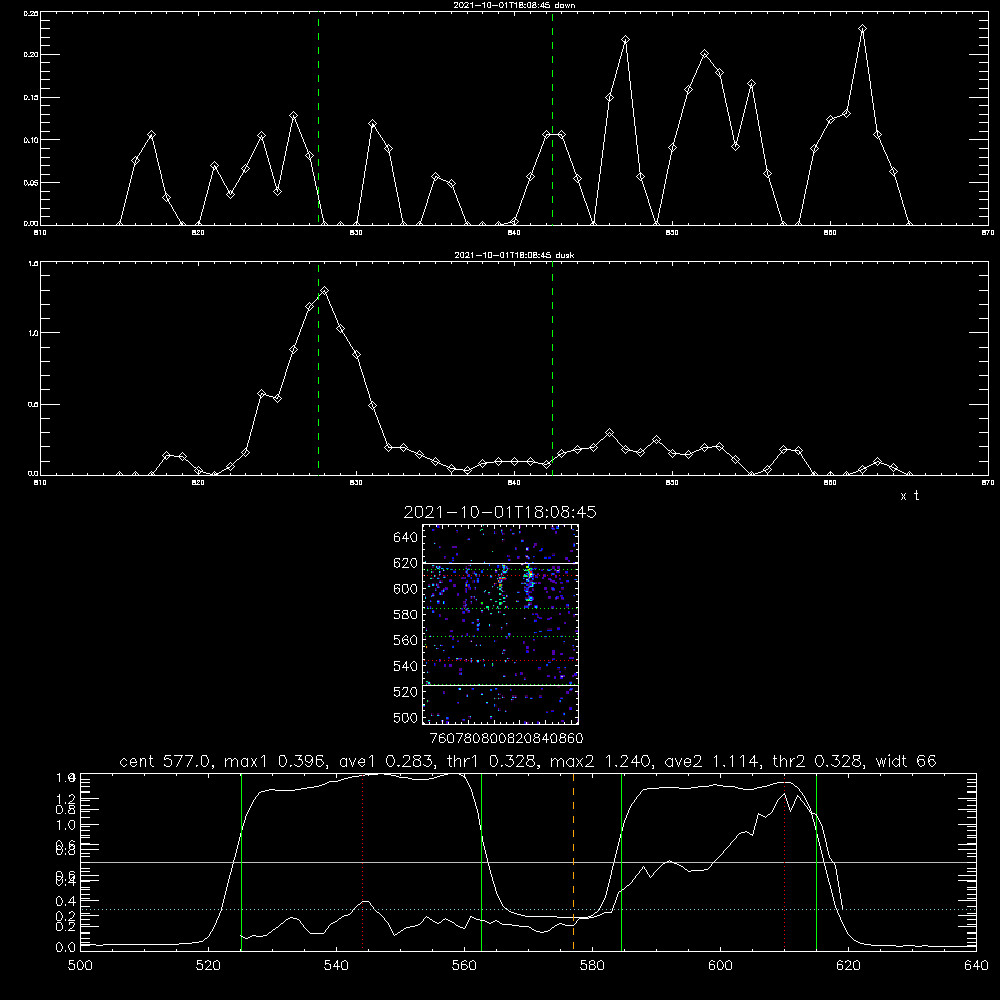Image resolution: width=1000 pixels, height=1000 pixels.
Task: Click the 'max2 1.240' value in the stats line
Action: coord(601,761)
